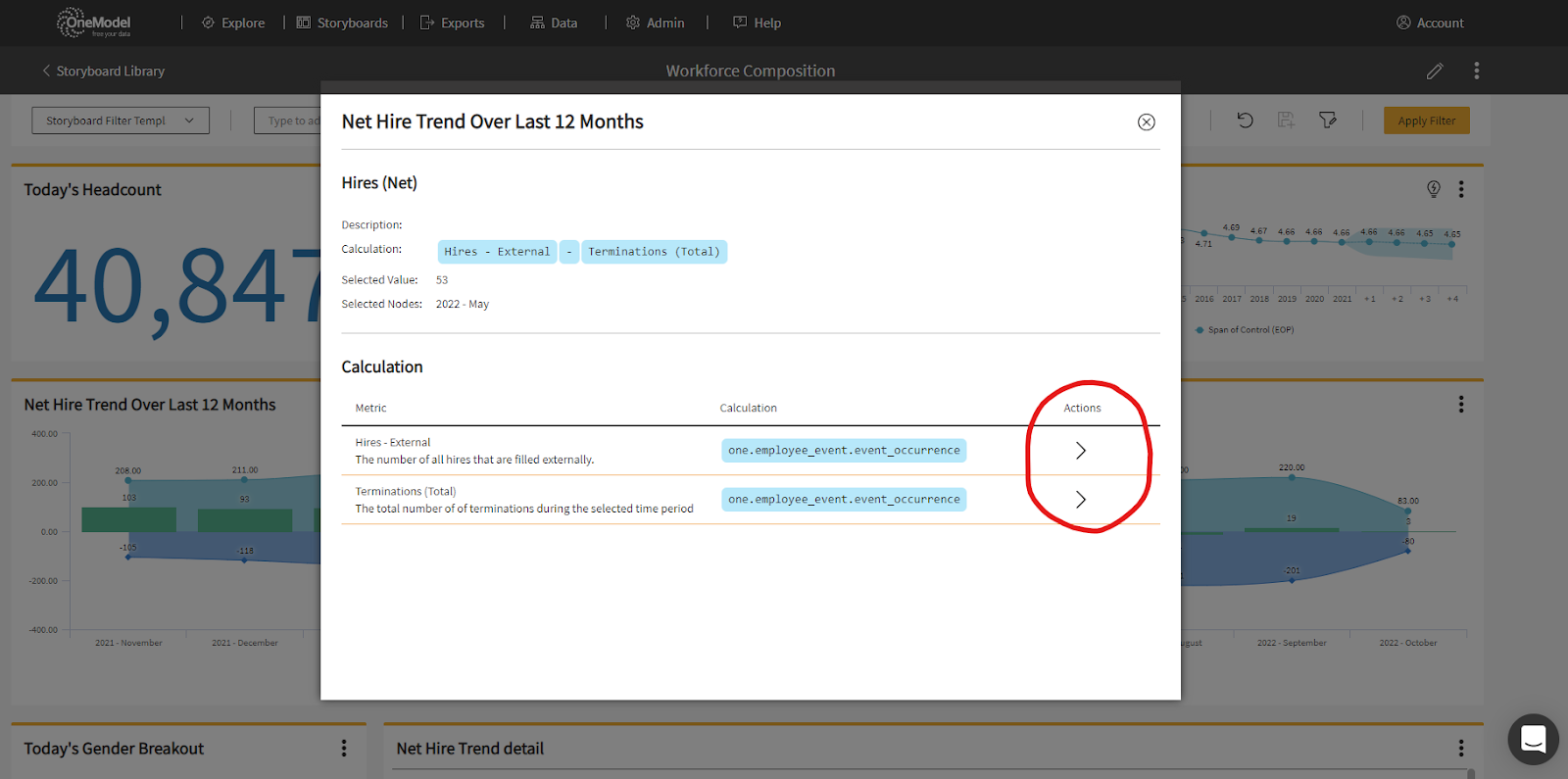Click the Type to add filter field
This screenshot has width=1568, height=779.
(x=290, y=121)
